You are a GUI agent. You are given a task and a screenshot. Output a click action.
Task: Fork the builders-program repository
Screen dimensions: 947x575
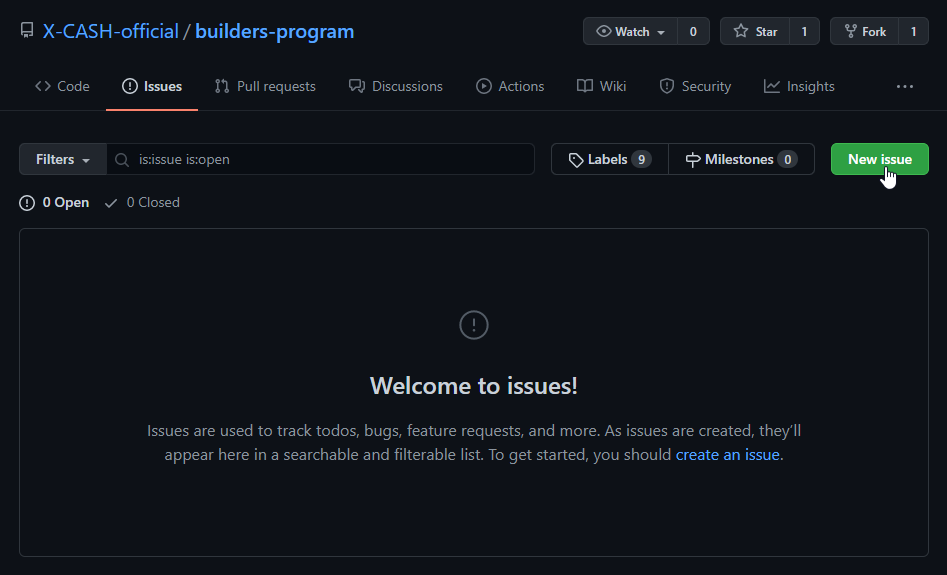tap(865, 31)
